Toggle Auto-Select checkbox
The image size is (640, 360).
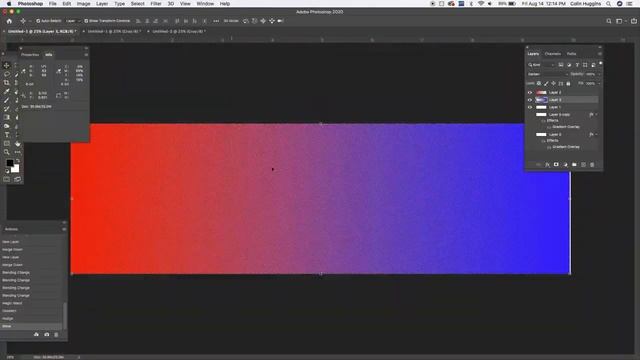click(38, 21)
